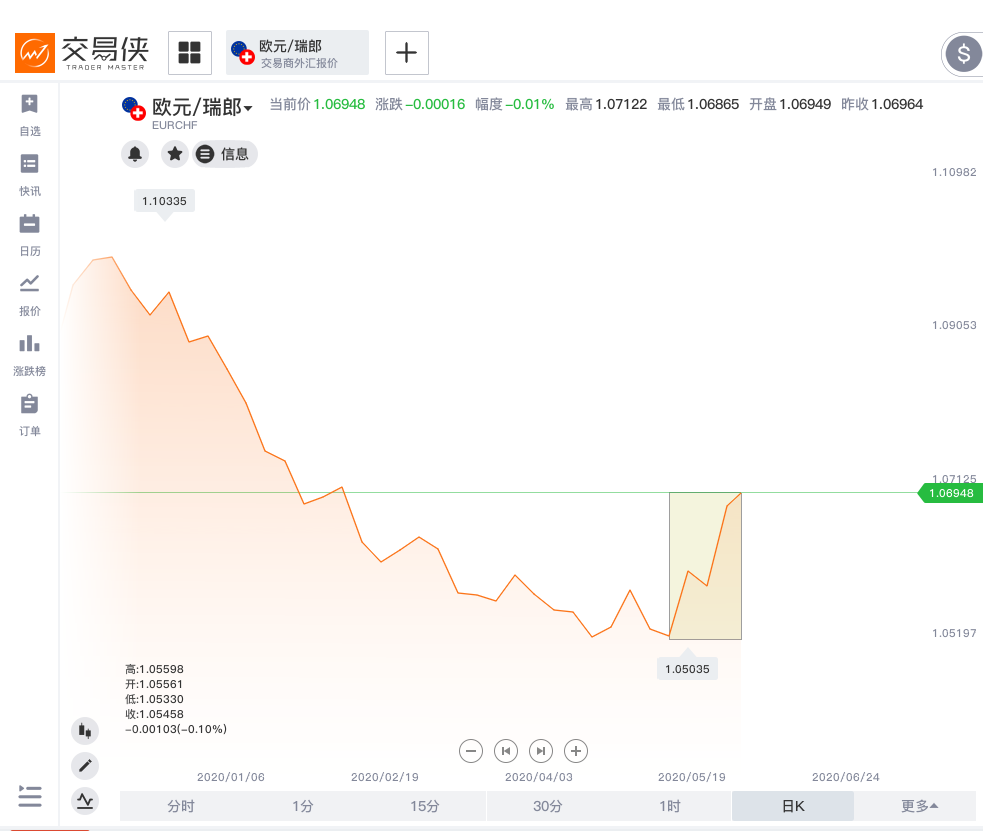The image size is (983, 831).
Task: Open the grid layout view icon
Action: [x=189, y=53]
